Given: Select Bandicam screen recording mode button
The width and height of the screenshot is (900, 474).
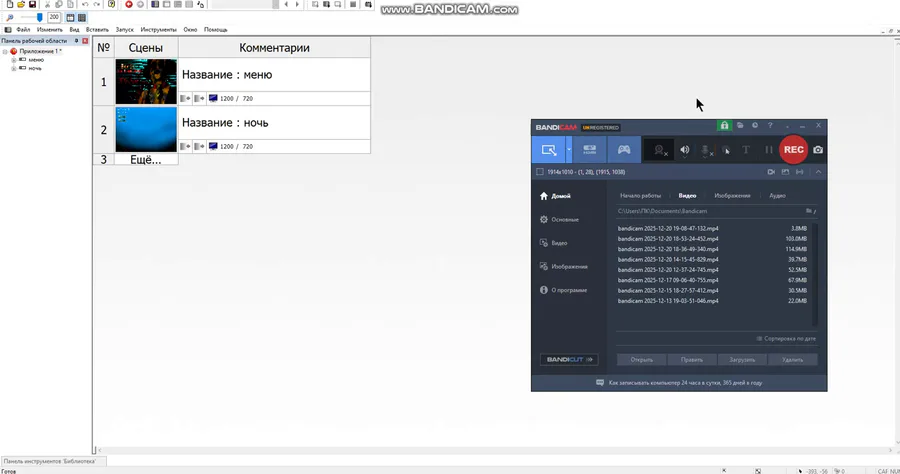Looking at the screenshot, I should tap(549, 150).
